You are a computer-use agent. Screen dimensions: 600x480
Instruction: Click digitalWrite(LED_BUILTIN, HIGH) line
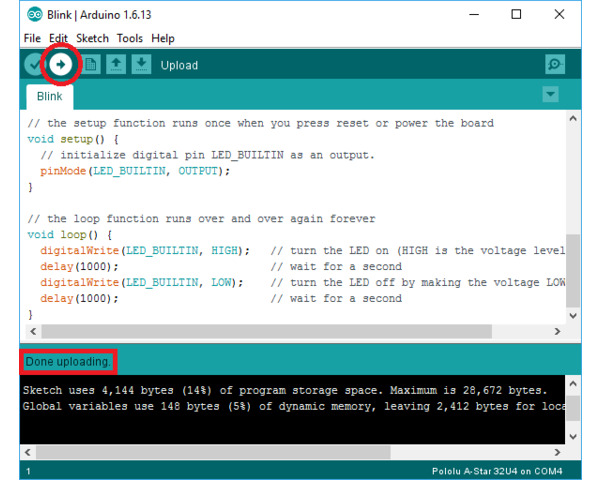click(145, 250)
